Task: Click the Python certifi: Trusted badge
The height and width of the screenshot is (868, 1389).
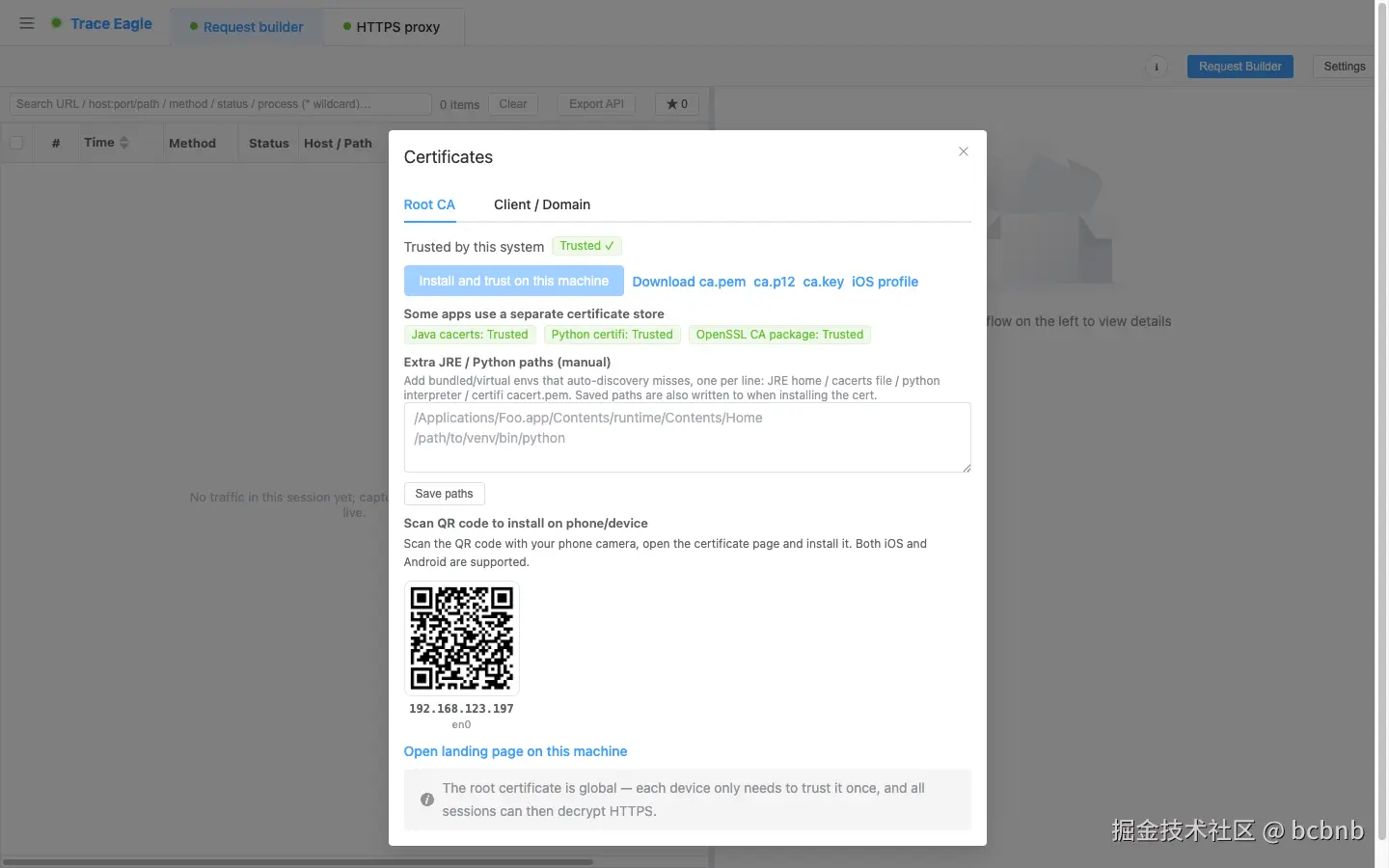Action: point(612,335)
